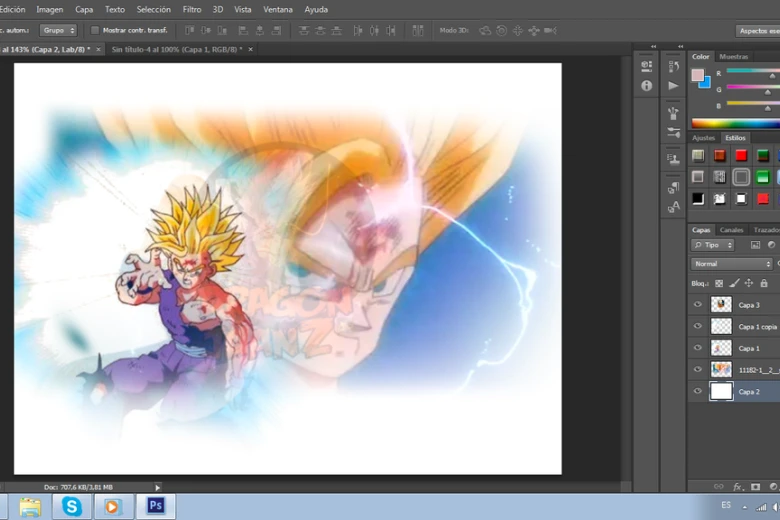Click the add layer mask icon
The height and width of the screenshot is (520, 780).
[x=756, y=487]
